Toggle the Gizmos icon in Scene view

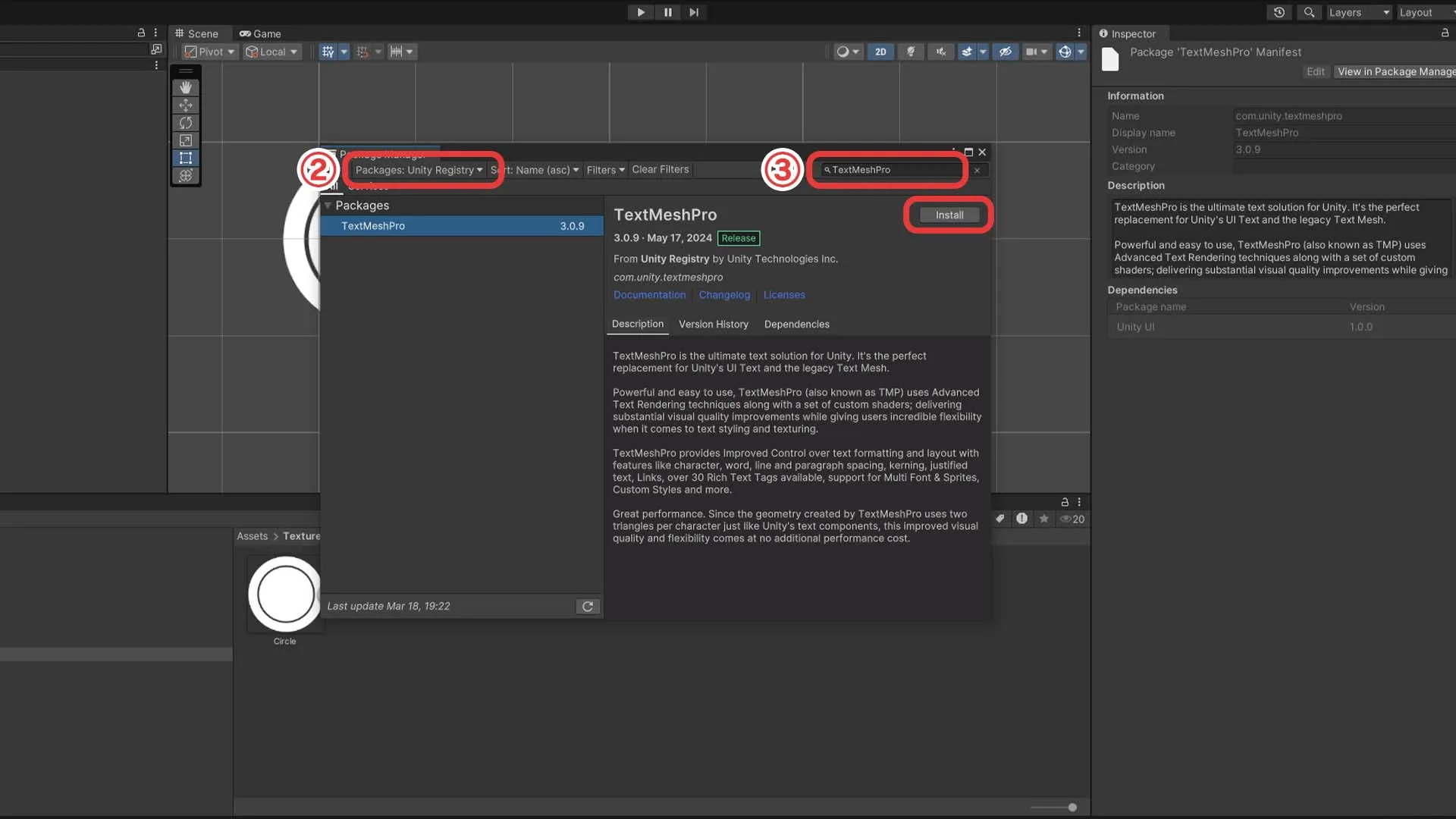click(x=1065, y=52)
